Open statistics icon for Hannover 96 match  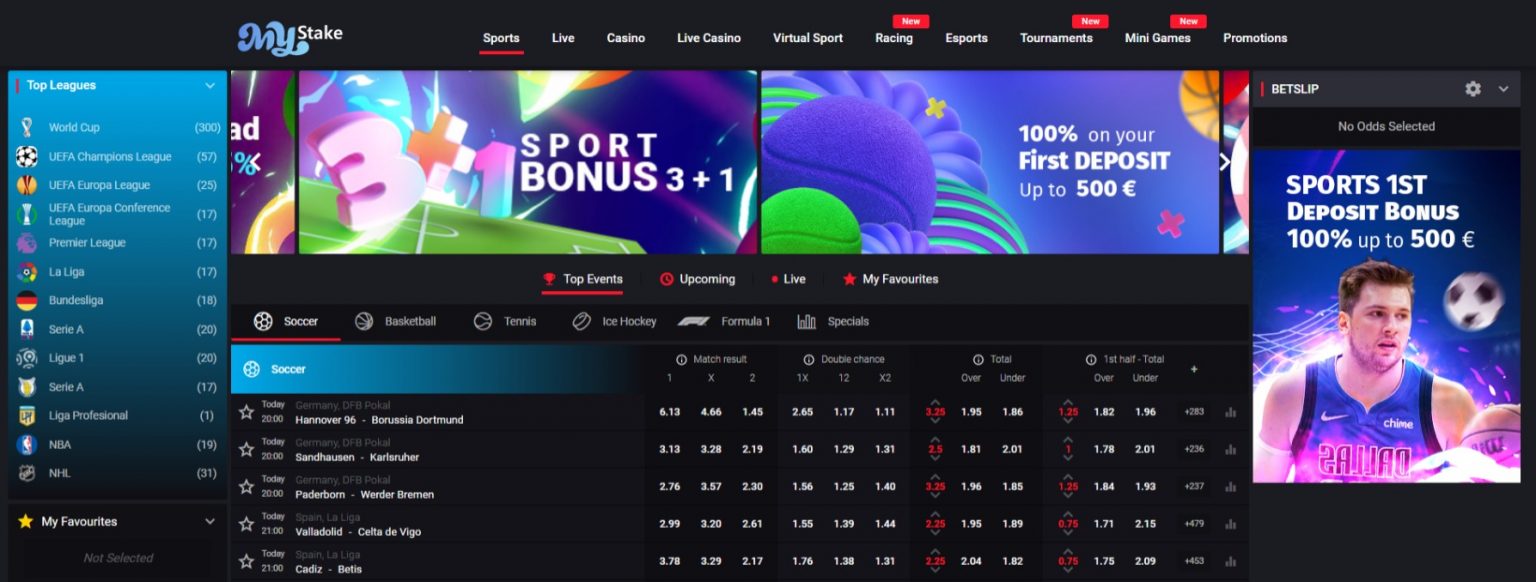[x=1230, y=412]
